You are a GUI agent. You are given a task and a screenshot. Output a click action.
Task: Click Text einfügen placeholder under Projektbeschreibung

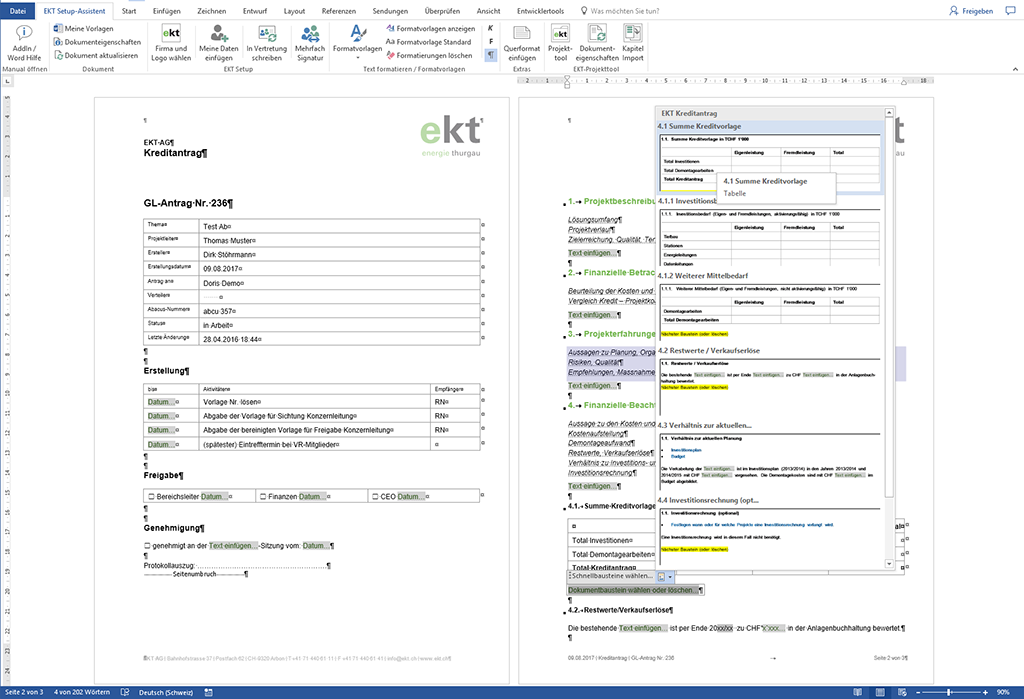590,253
